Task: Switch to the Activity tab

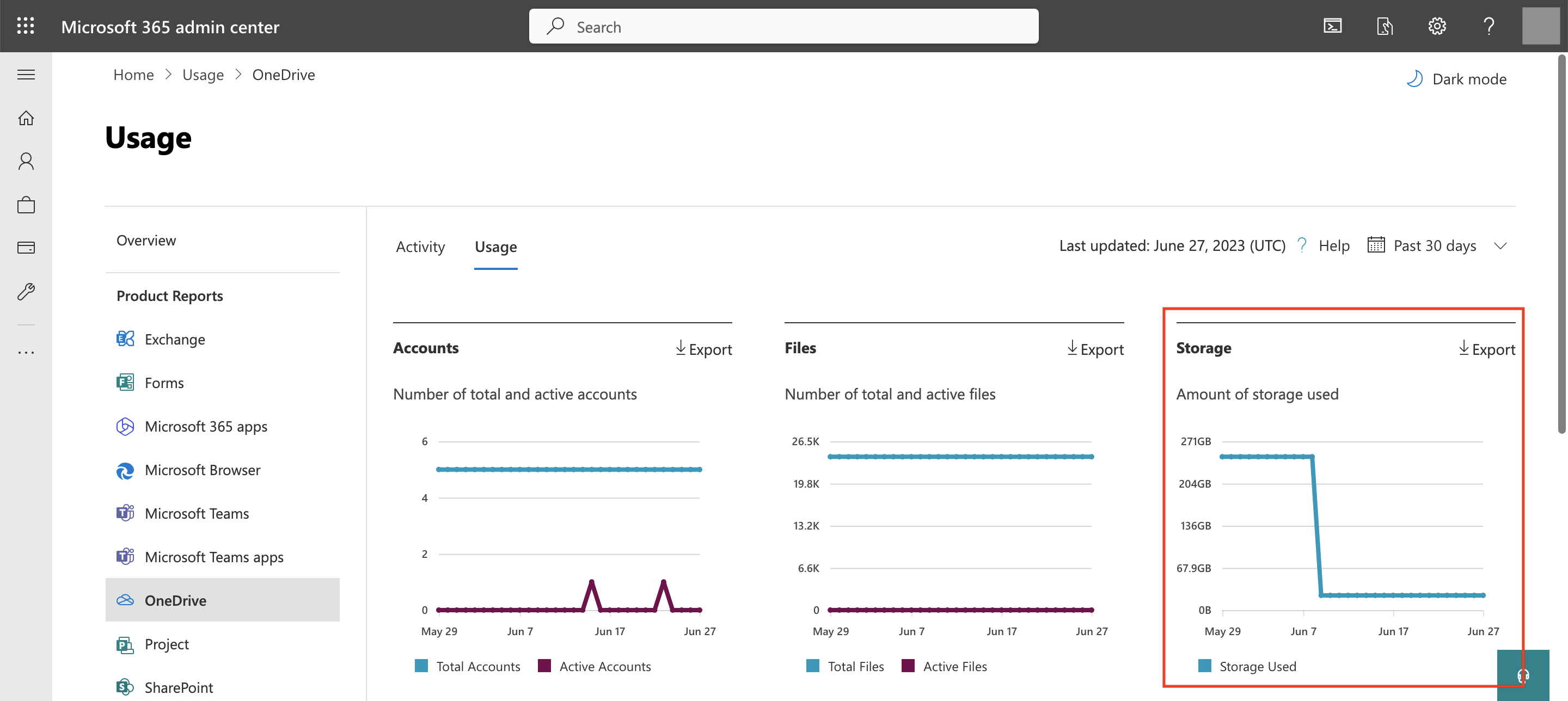Action: pos(421,247)
